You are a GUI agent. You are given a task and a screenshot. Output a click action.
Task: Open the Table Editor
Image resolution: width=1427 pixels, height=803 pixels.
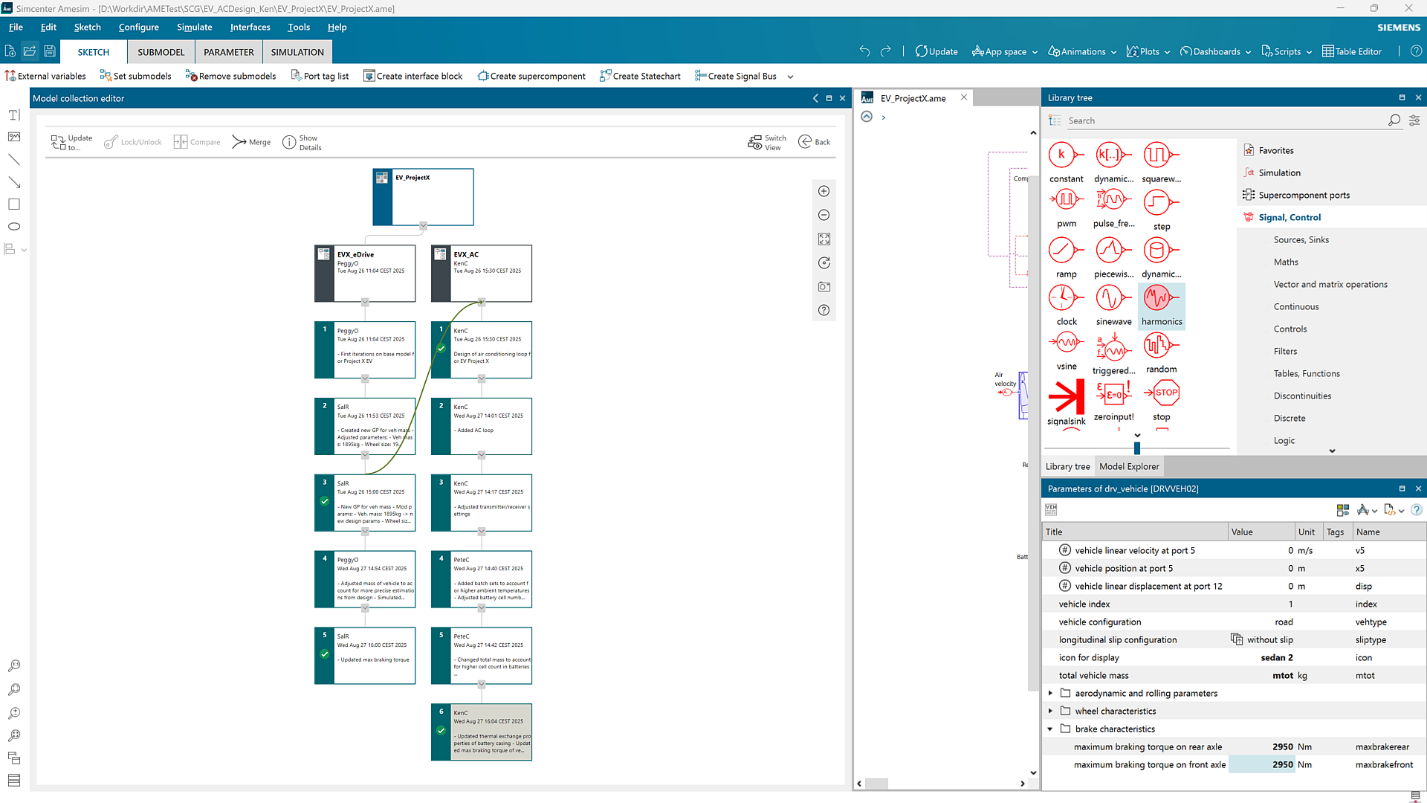pos(1351,52)
